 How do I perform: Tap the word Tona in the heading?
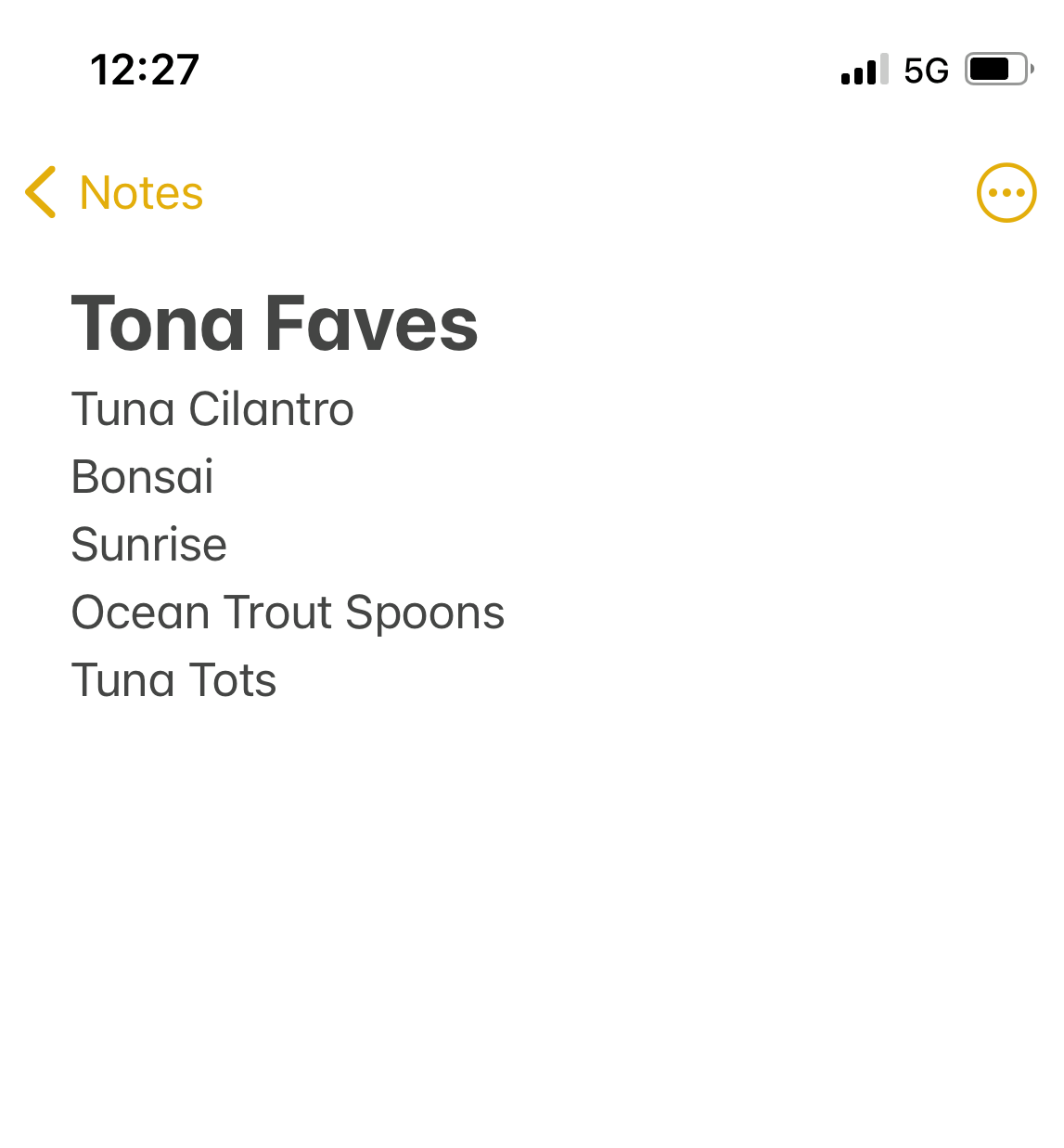159,324
